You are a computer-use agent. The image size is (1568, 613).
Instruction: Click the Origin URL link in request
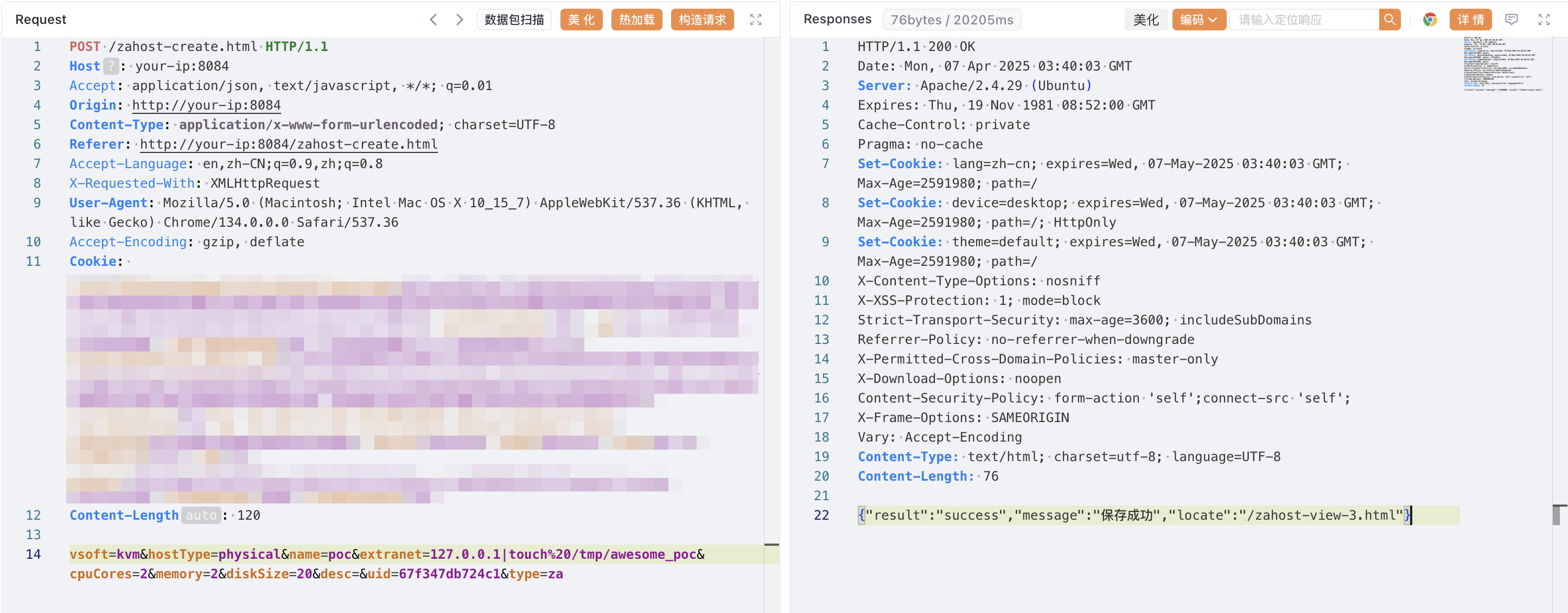point(206,105)
